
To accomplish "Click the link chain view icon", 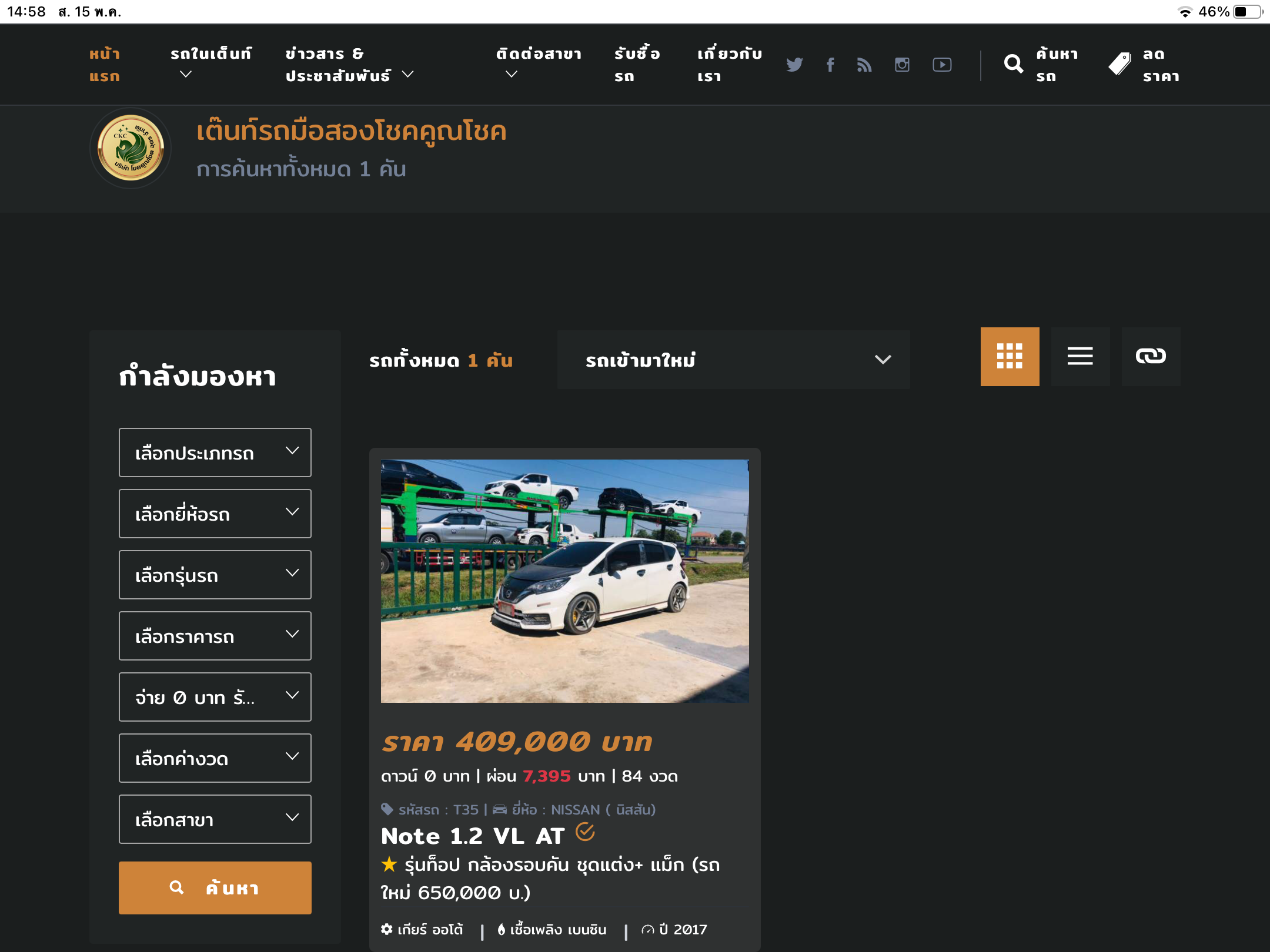I will click(x=1151, y=356).
